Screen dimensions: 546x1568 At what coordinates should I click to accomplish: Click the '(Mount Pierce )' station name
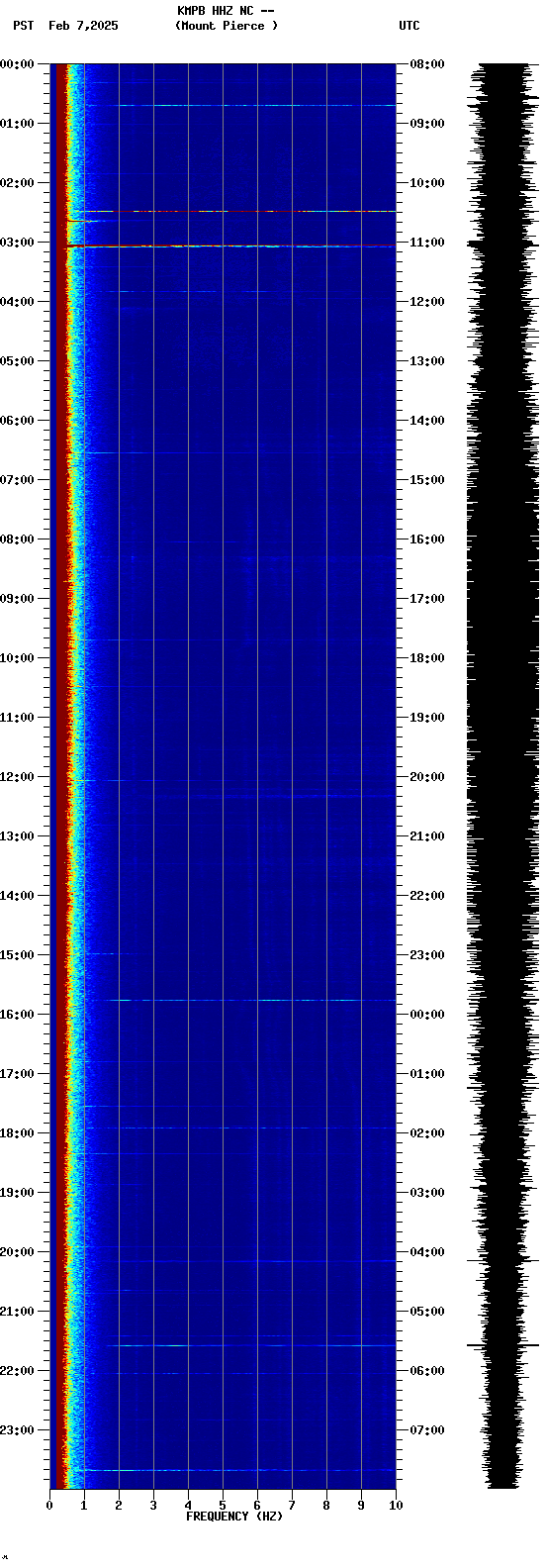click(227, 26)
